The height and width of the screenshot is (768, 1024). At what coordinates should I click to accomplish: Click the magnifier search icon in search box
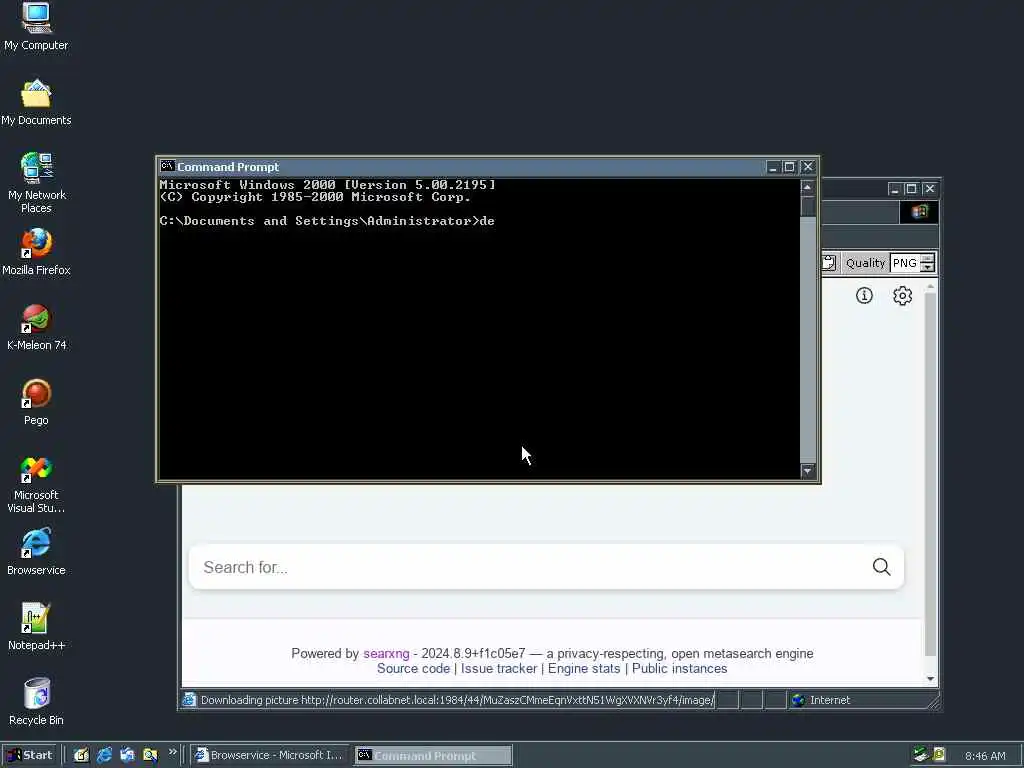882,567
